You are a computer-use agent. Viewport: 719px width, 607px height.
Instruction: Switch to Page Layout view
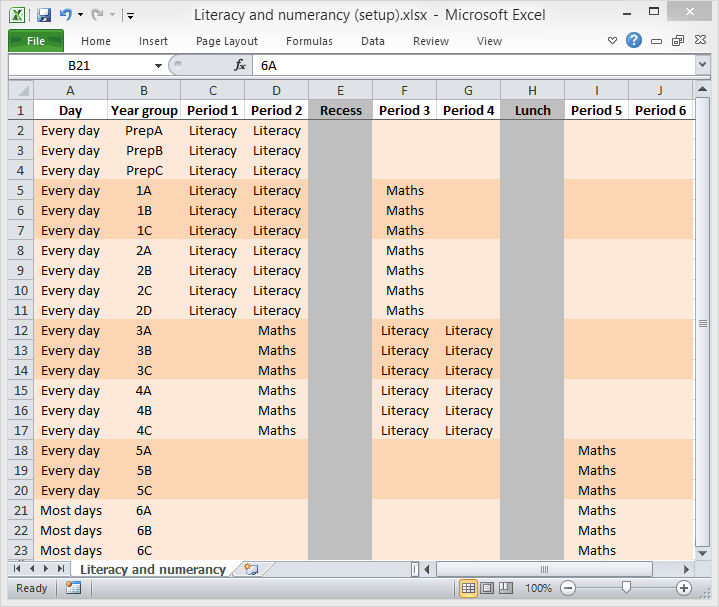[x=487, y=588]
